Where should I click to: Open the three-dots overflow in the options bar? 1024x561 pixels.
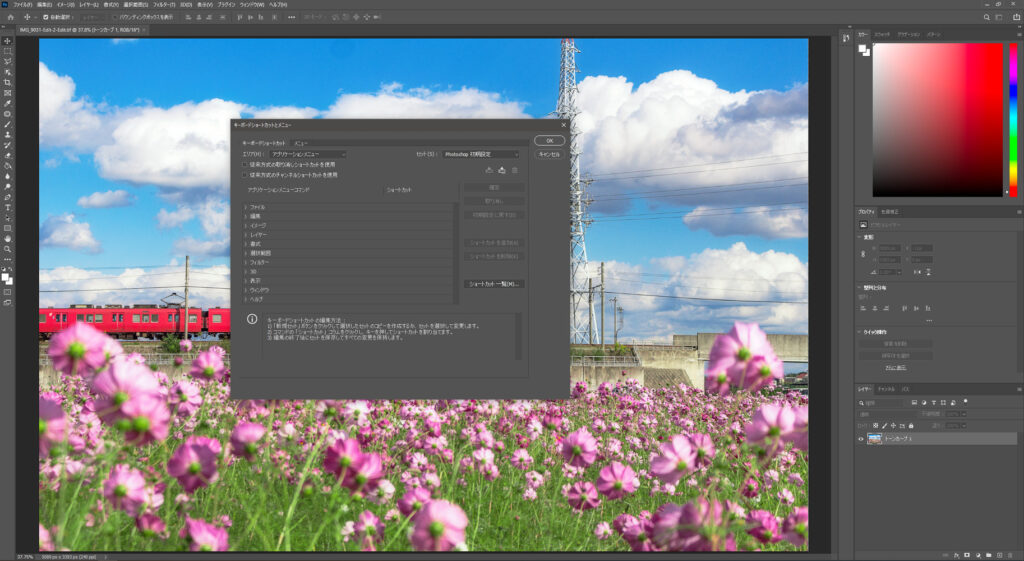point(291,17)
